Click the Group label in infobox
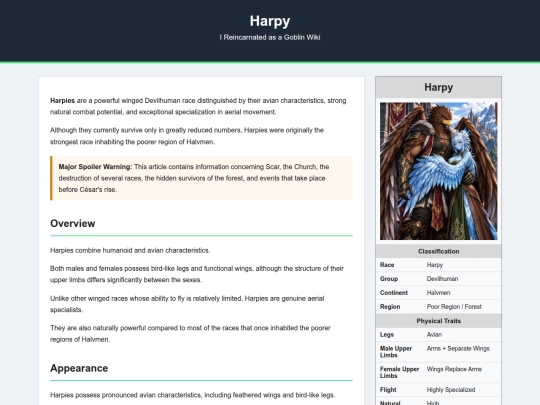The height and width of the screenshot is (405, 540). [389, 279]
